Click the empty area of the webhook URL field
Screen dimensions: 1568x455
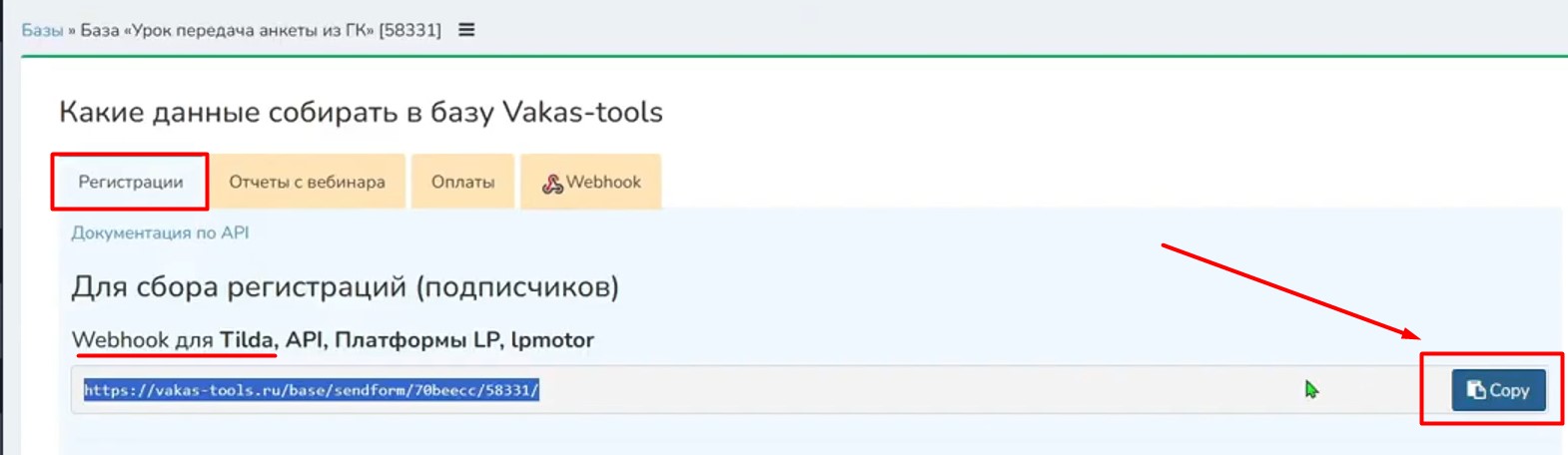coord(899,390)
